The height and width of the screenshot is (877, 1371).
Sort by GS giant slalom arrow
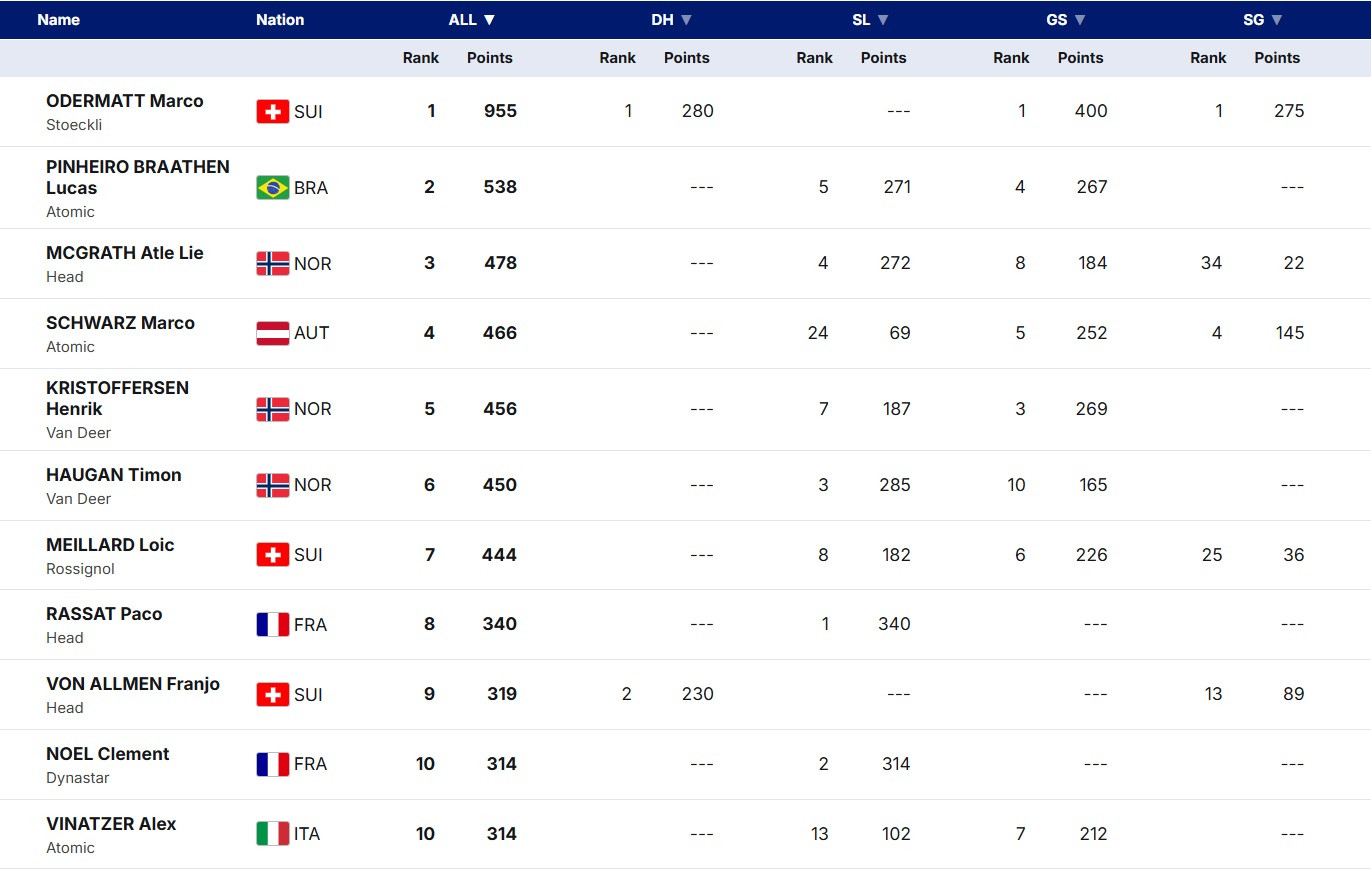(1078, 20)
